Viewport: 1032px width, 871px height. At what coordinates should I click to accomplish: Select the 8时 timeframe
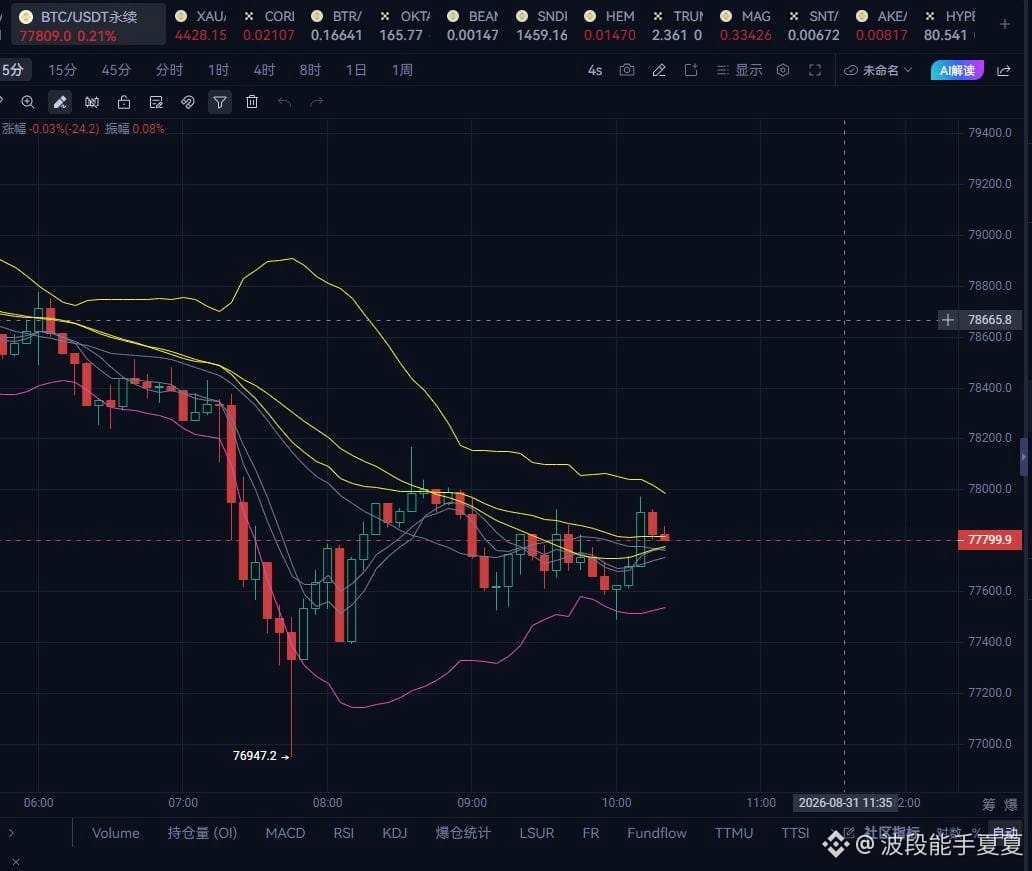pos(310,70)
